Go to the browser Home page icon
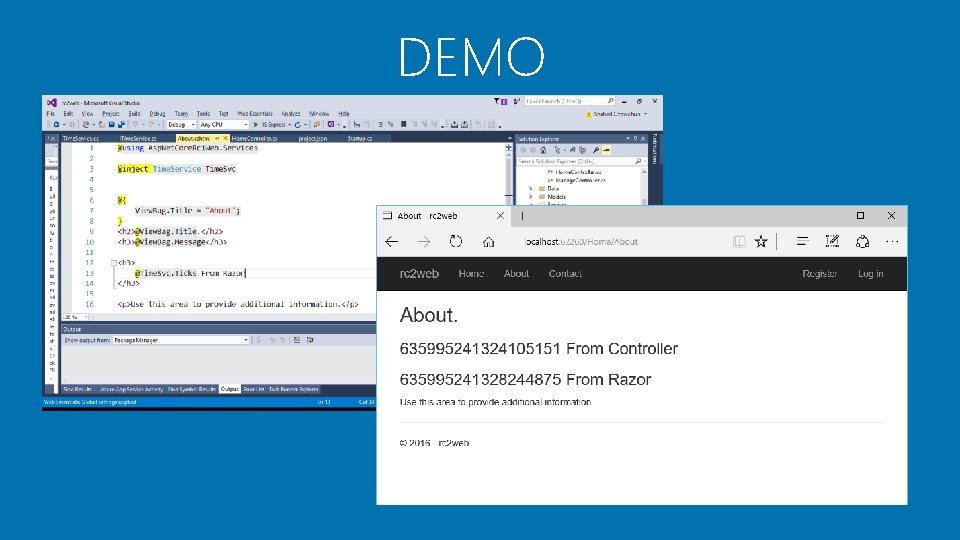The width and height of the screenshot is (960, 540). (x=488, y=242)
